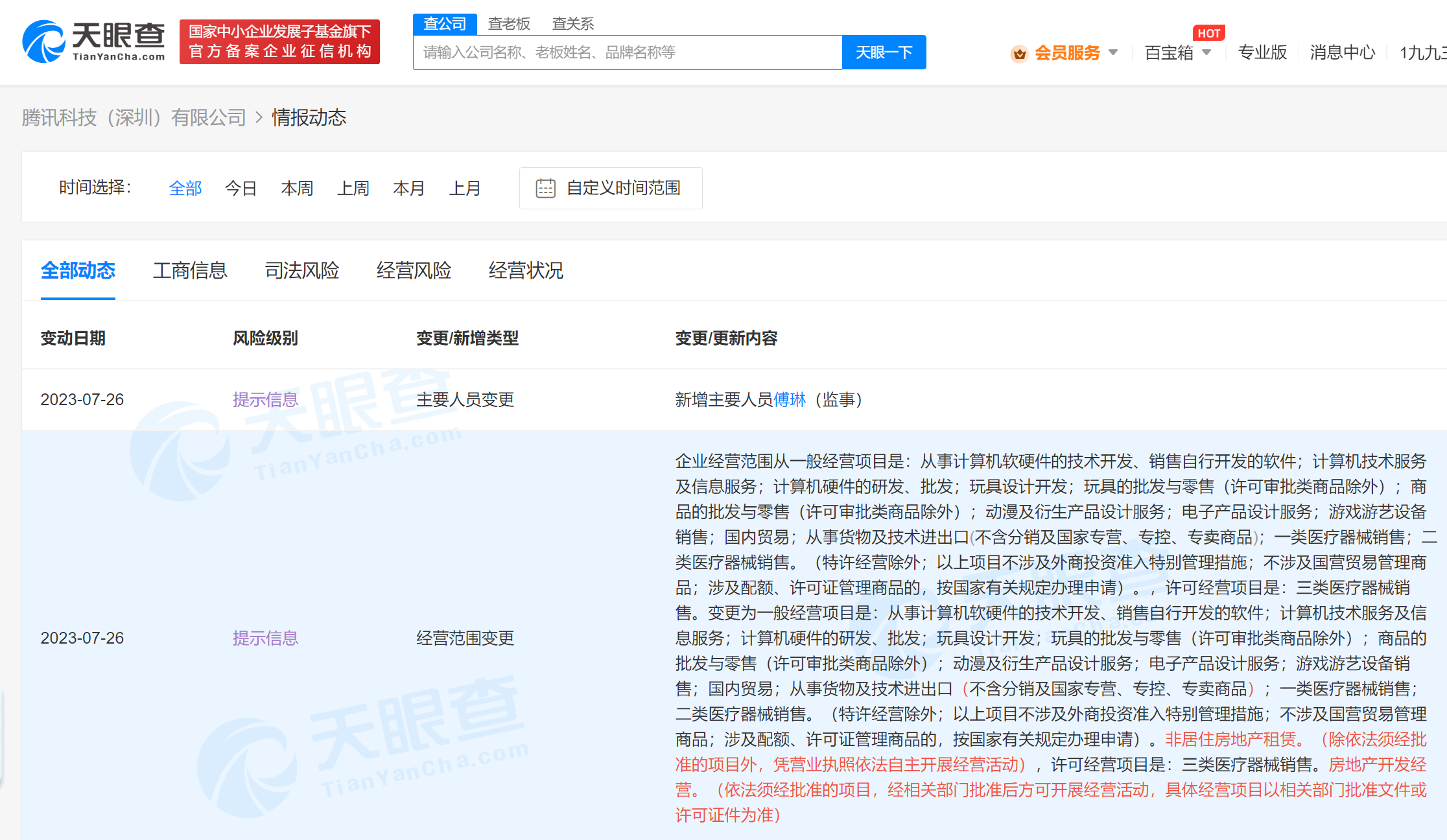
Task: Filter time by 上周
Action: coord(353,188)
